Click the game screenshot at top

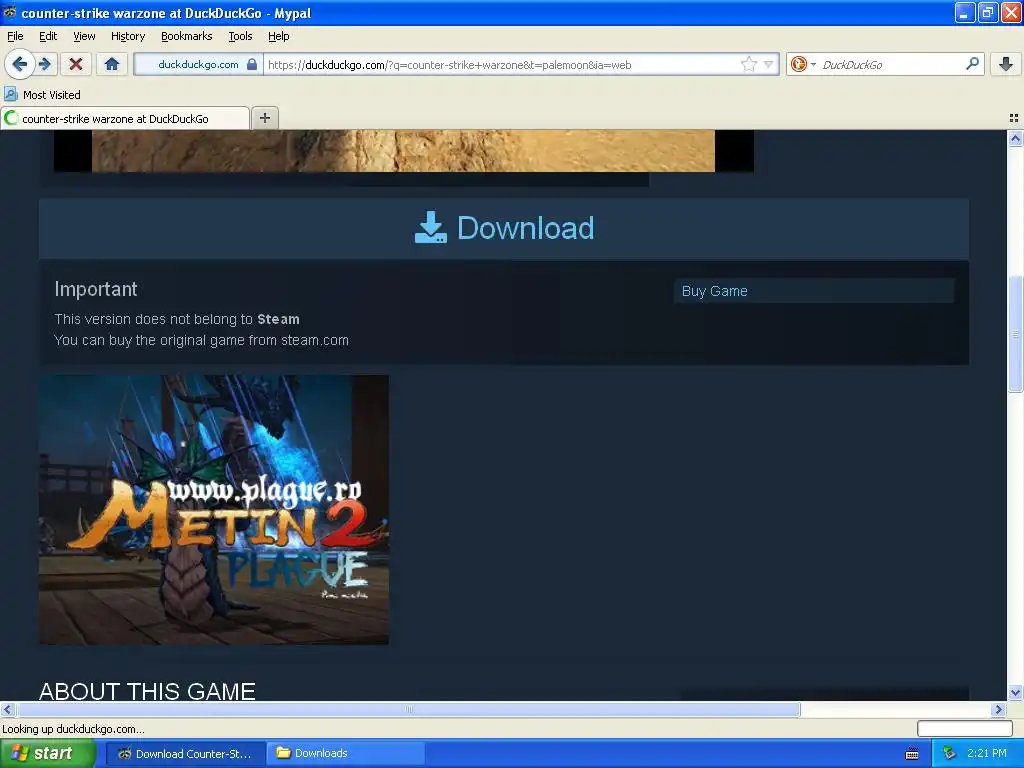(404, 151)
